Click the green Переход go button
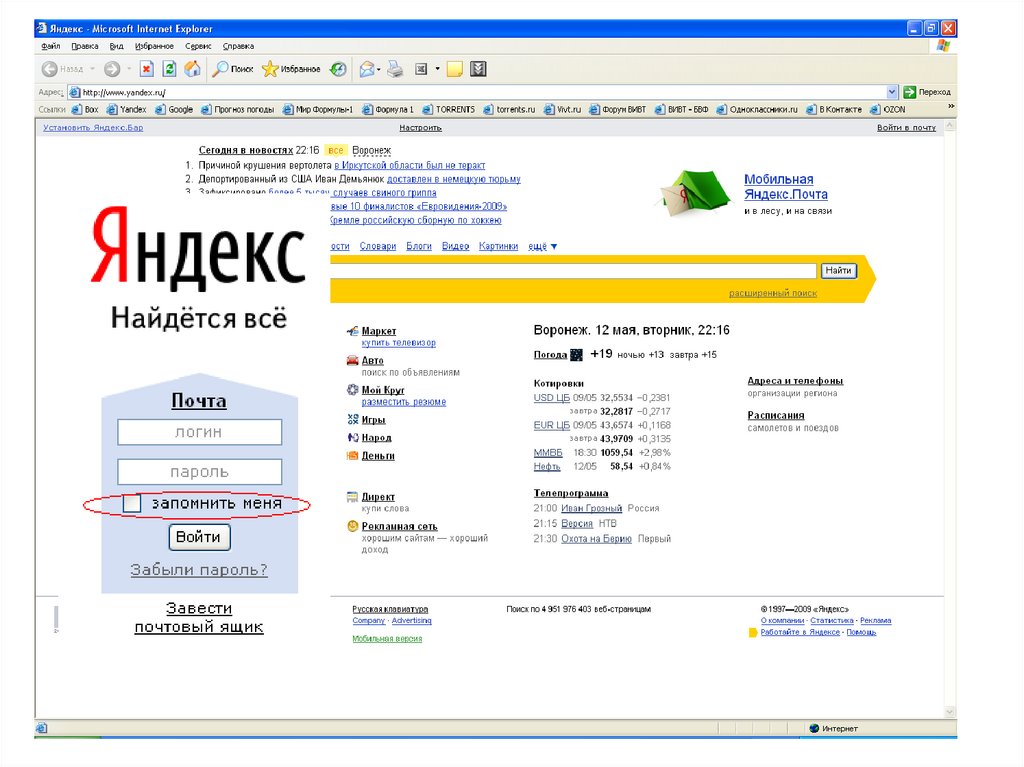Screen dimensions: 1024x767 click(927, 92)
